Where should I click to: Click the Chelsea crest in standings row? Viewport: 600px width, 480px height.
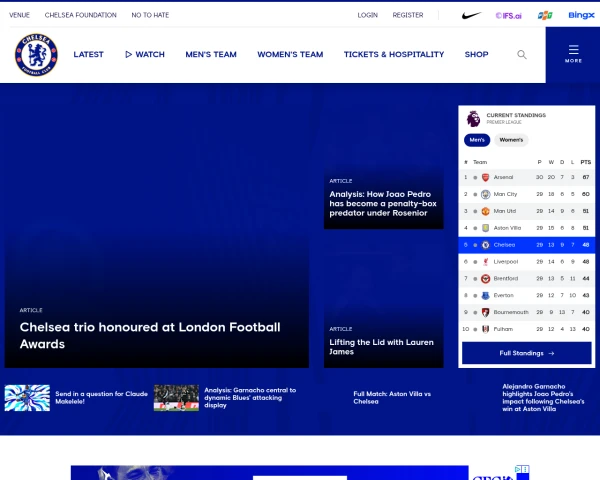[x=486, y=245]
